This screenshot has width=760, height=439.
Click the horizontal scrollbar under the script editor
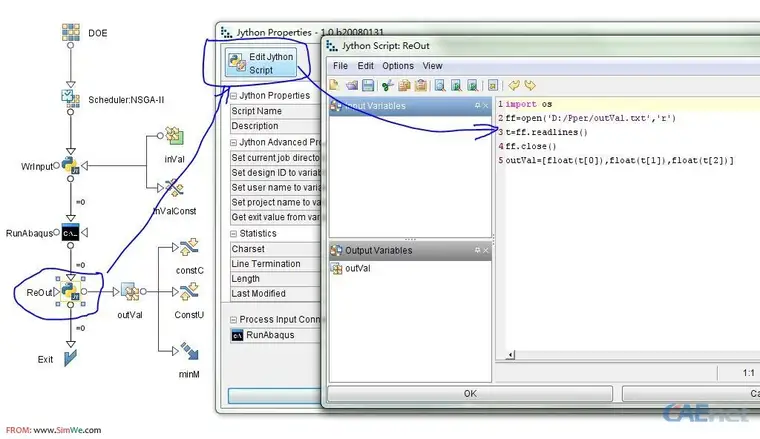click(620, 354)
